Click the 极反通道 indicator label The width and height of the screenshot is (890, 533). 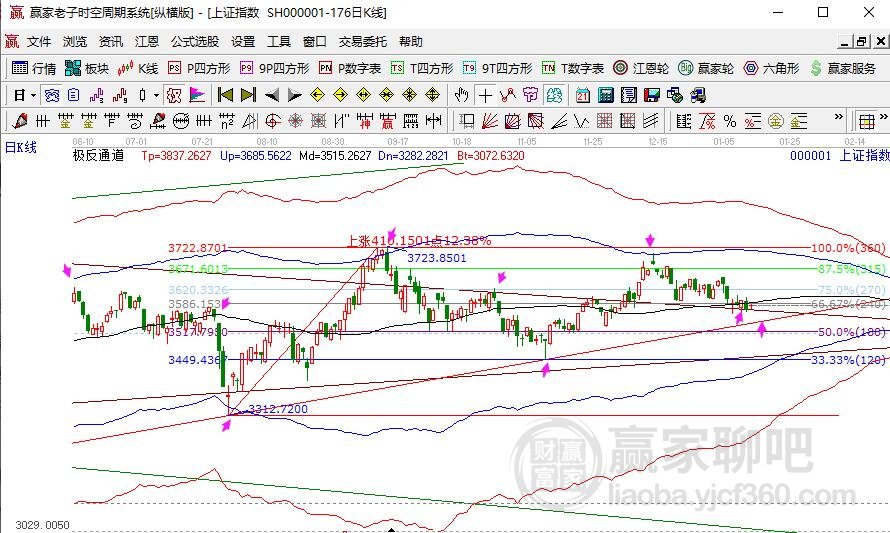98,156
